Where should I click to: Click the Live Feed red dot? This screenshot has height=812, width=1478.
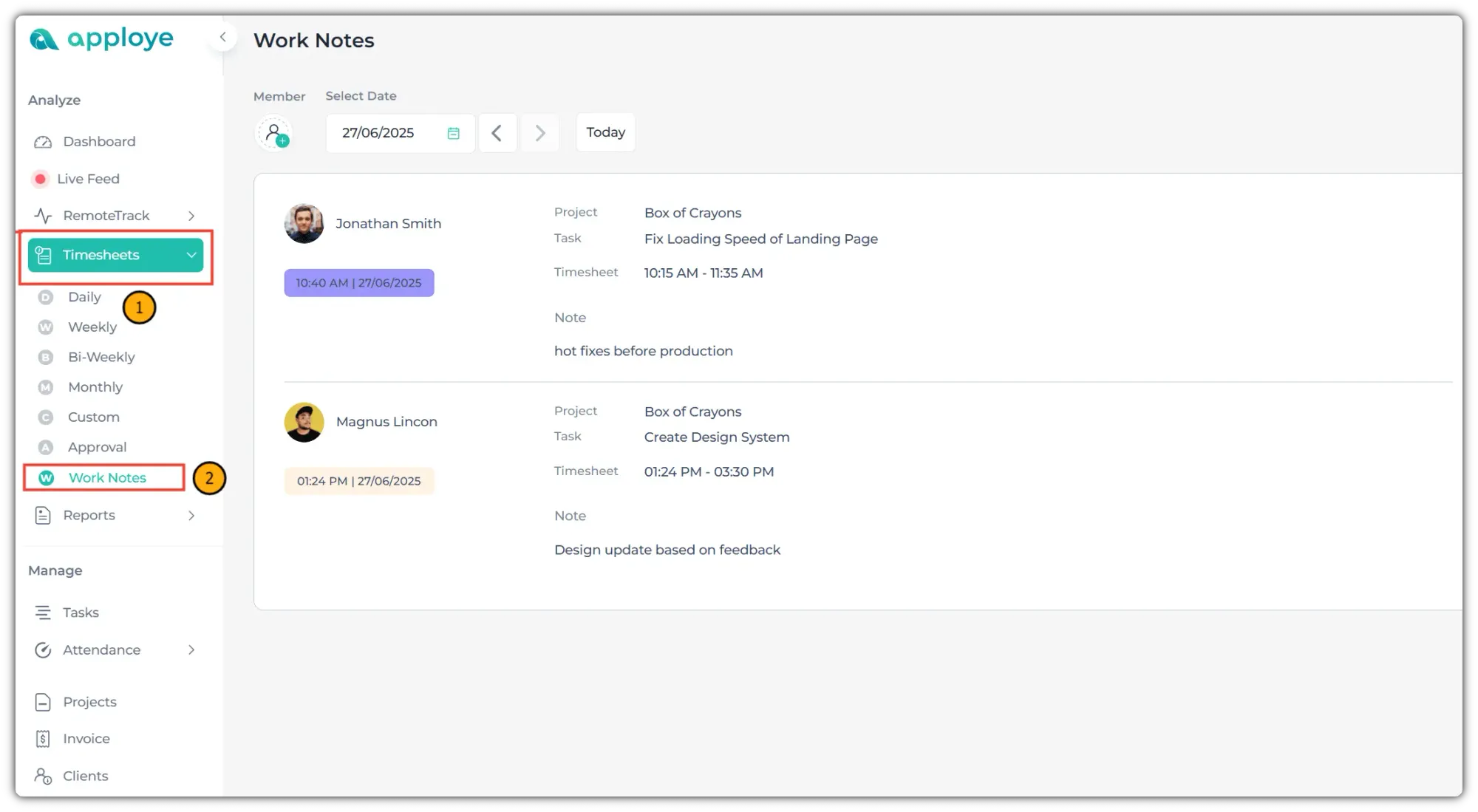(x=41, y=179)
